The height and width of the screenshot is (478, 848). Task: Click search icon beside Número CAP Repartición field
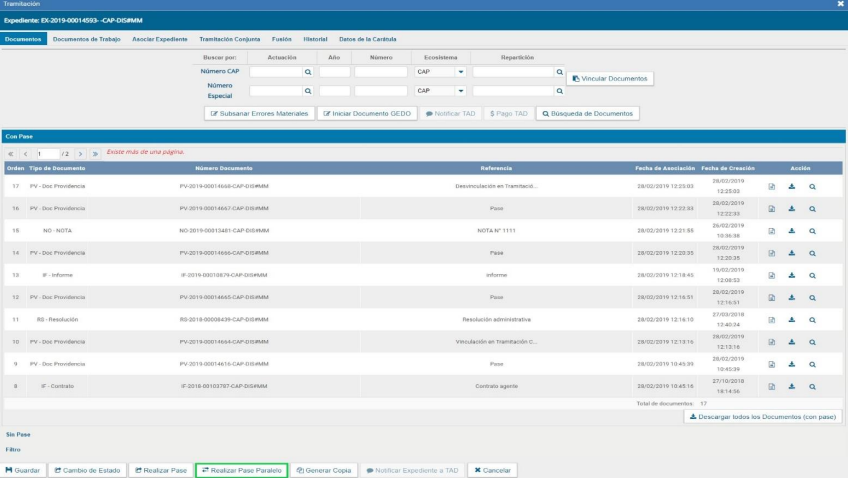click(559, 72)
